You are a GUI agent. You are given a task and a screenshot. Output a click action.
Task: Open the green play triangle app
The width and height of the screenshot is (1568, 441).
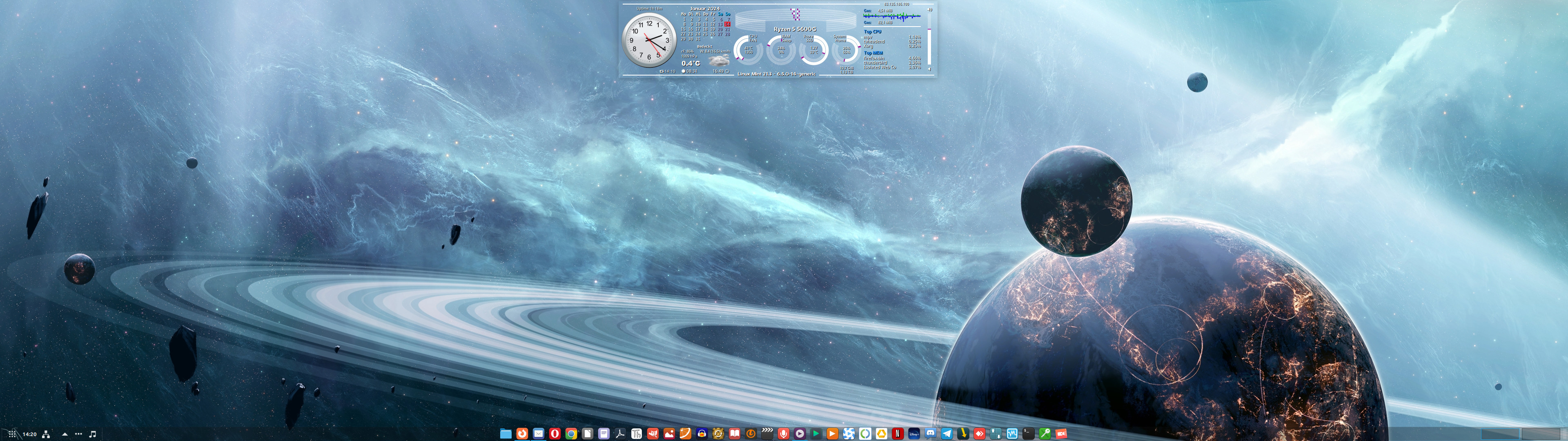click(816, 434)
